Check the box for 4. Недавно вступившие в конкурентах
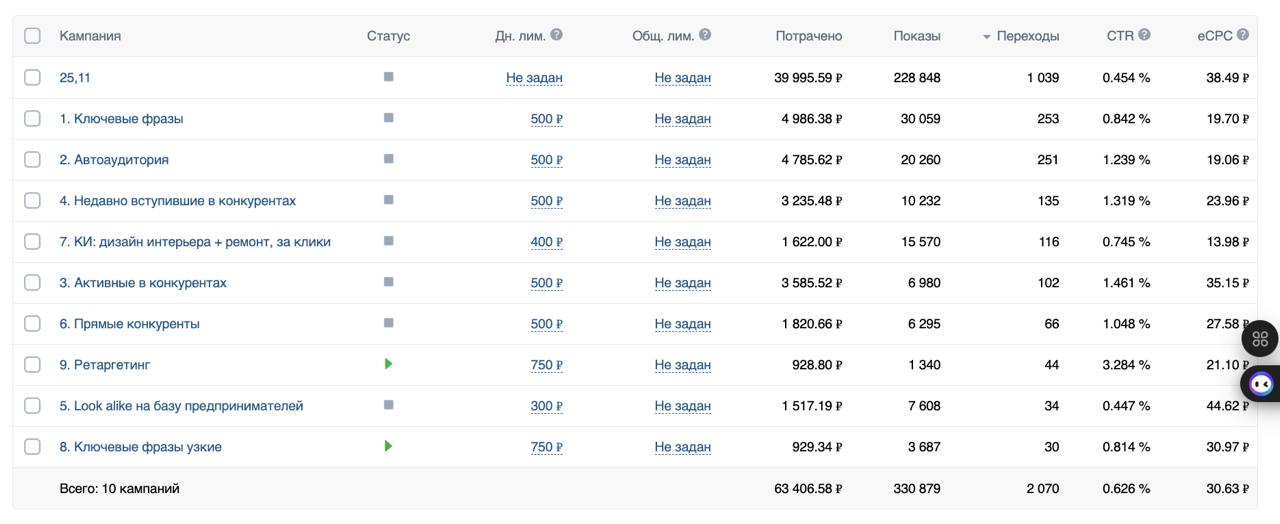The image size is (1280, 524). [32, 200]
